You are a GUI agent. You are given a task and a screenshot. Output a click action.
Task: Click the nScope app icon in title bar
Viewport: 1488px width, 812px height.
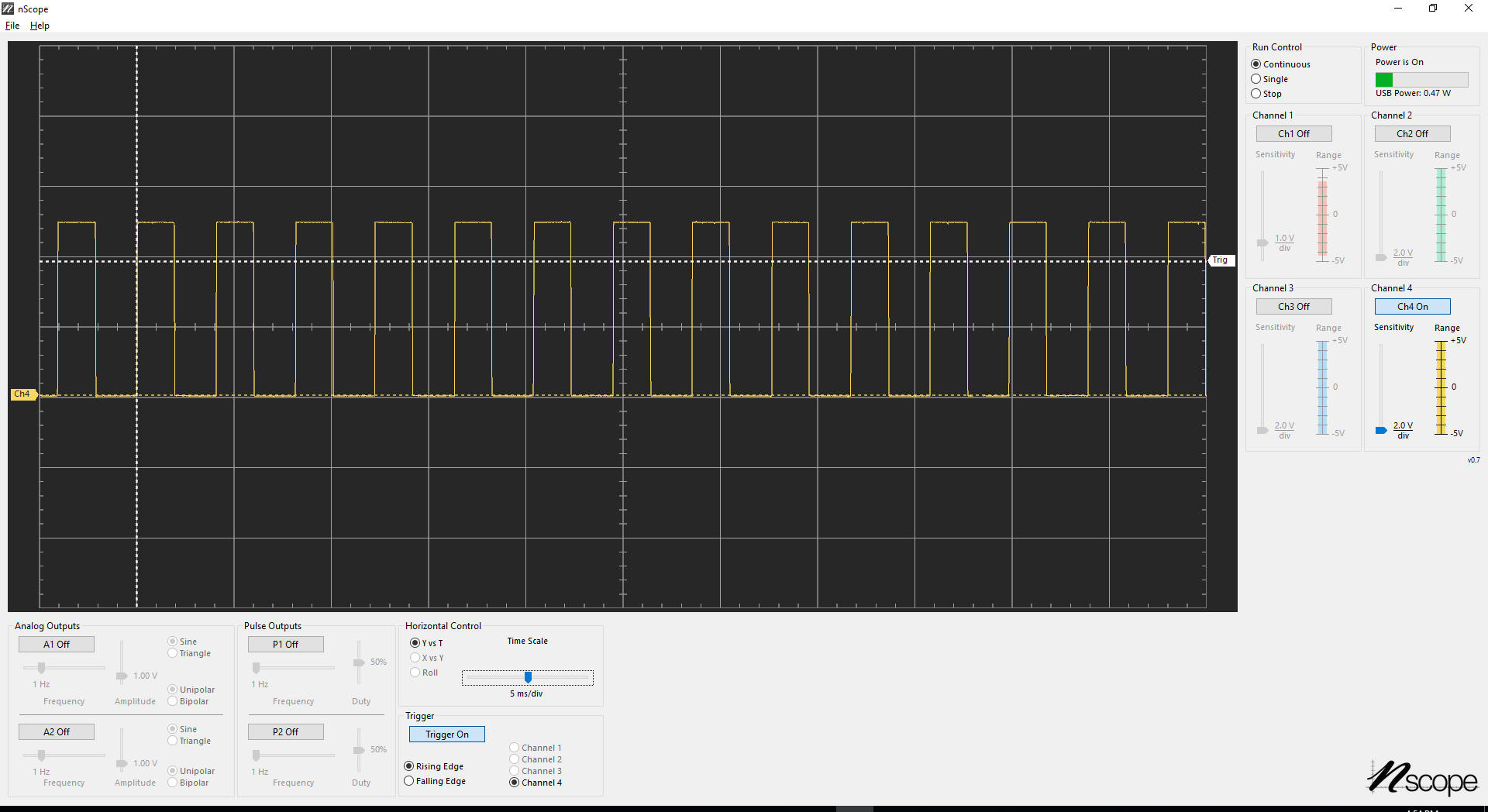8,9
